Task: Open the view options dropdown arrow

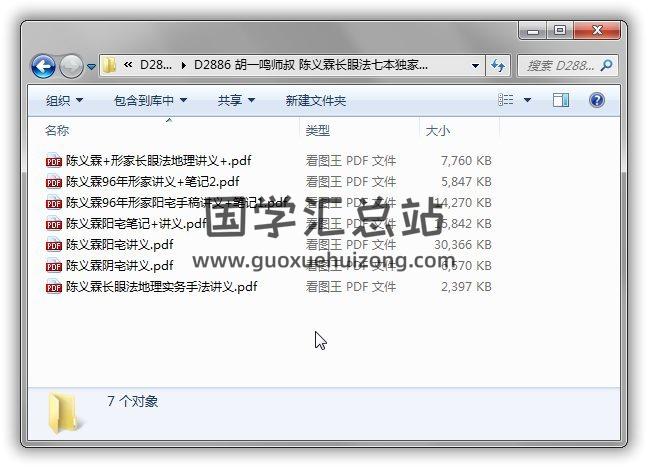Action: click(527, 100)
